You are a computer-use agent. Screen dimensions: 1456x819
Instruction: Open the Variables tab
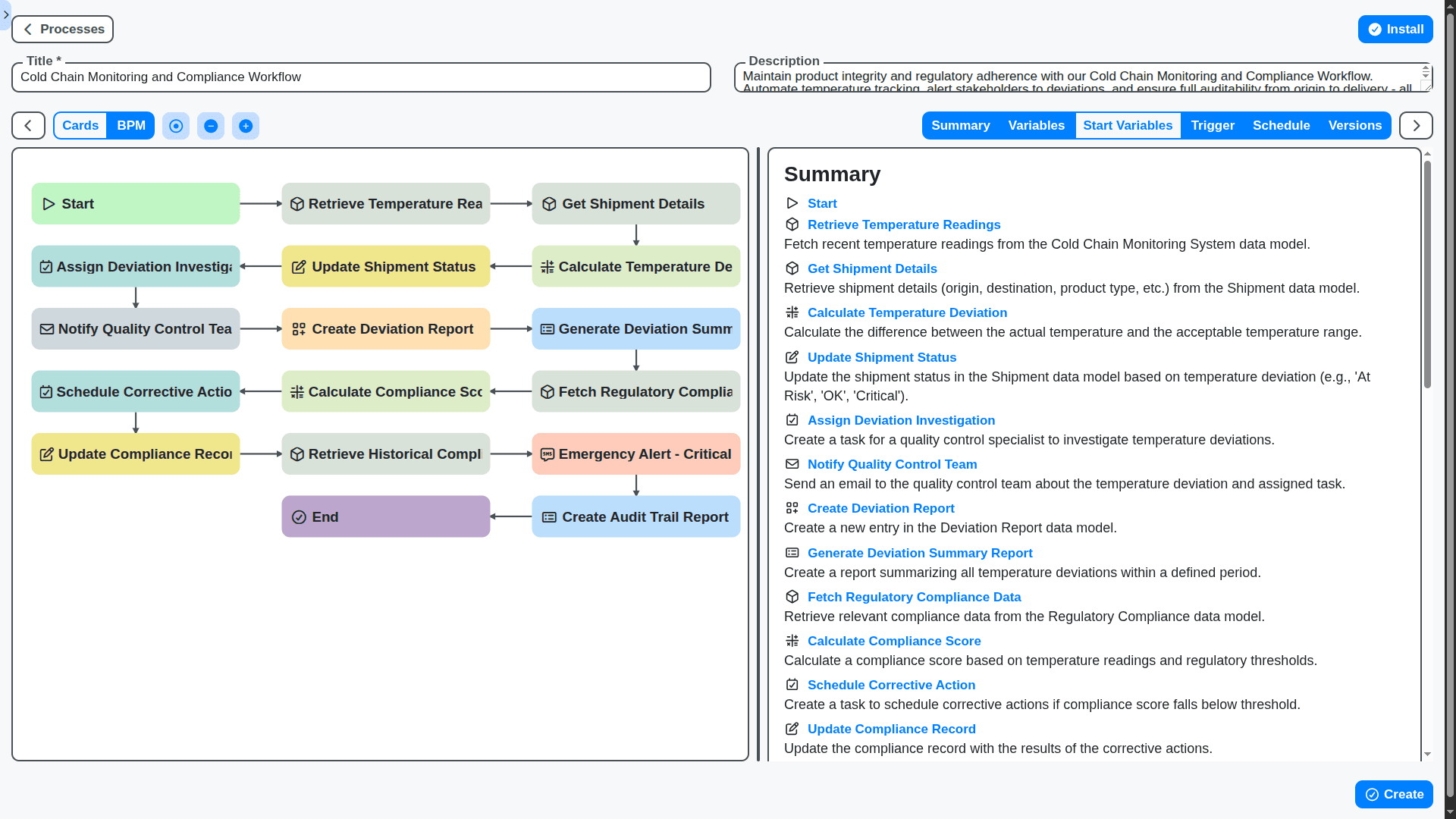click(1036, 126)
